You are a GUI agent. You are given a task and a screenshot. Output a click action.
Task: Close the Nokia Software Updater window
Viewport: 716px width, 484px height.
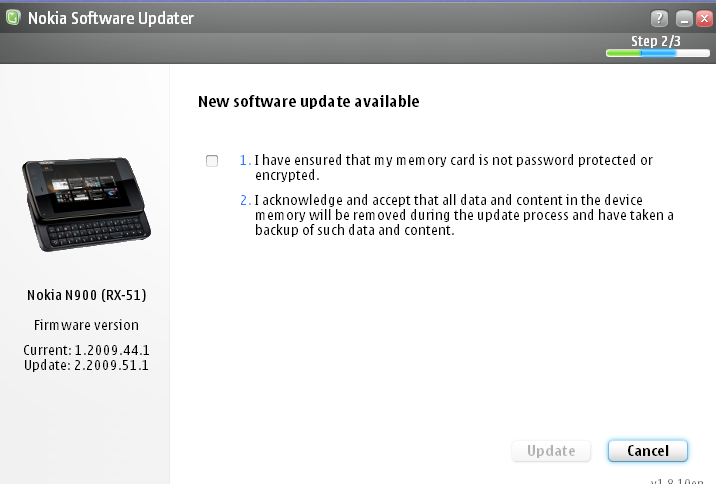704,19
